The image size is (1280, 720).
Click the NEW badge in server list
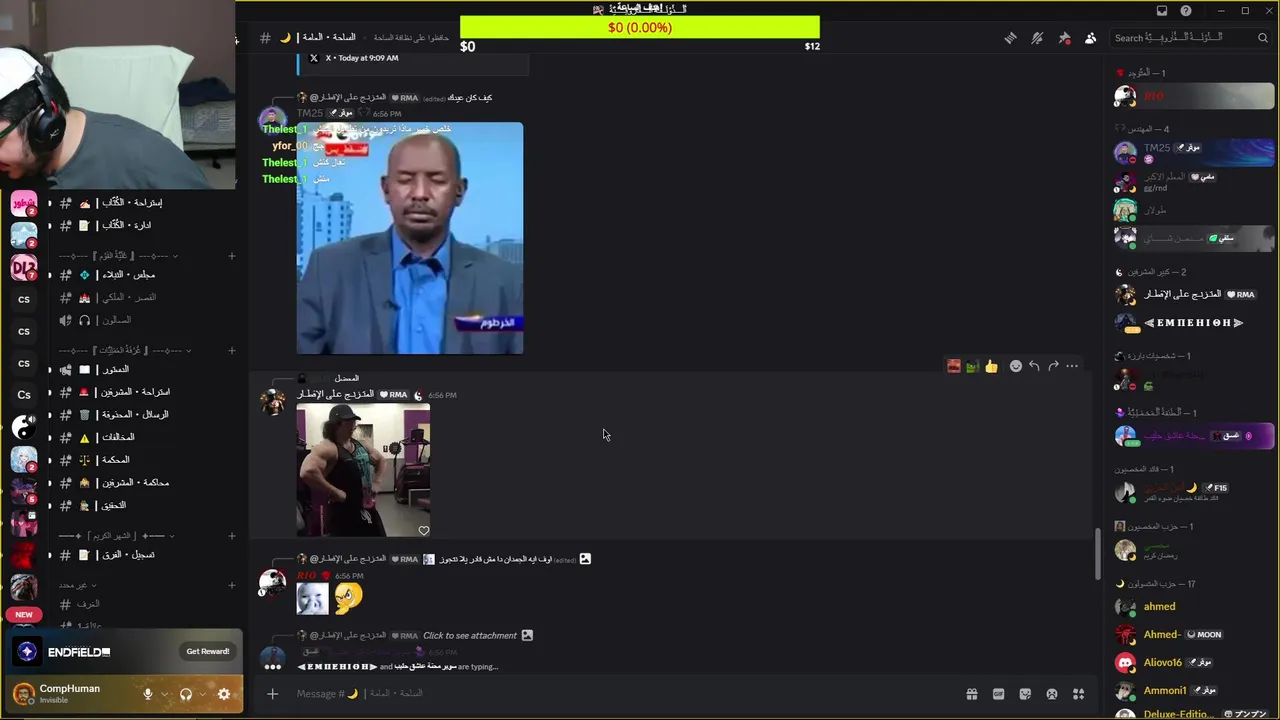[x=24, y=615]
